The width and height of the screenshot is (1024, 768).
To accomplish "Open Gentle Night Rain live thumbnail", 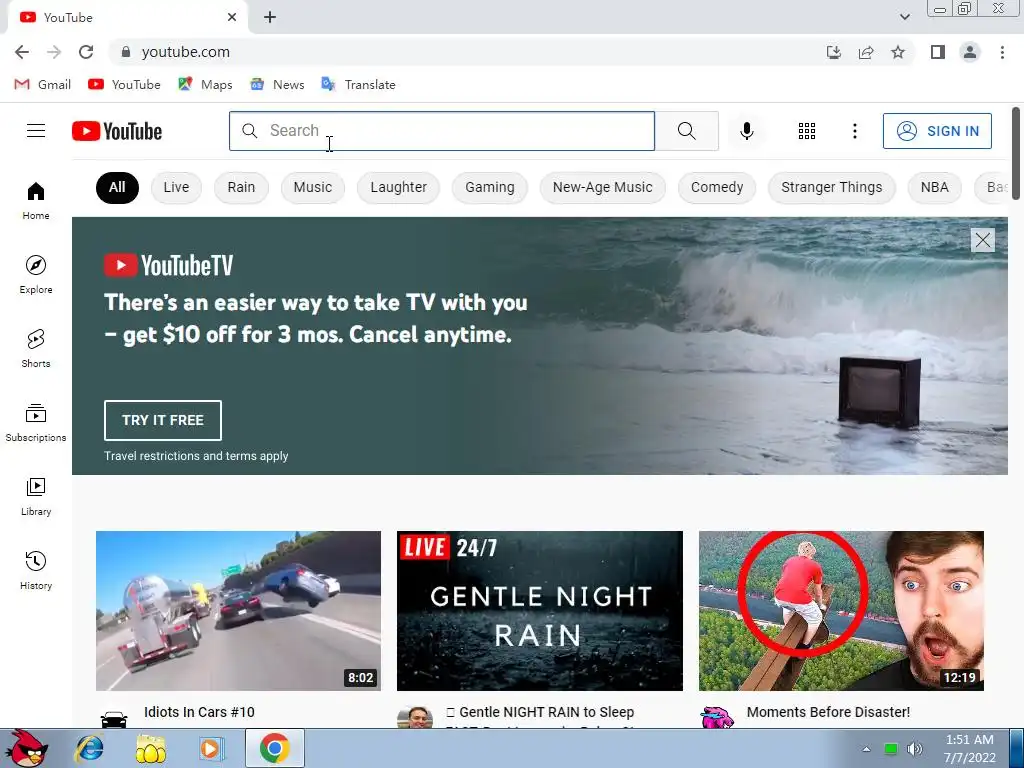I will click(x=540, y=611).
